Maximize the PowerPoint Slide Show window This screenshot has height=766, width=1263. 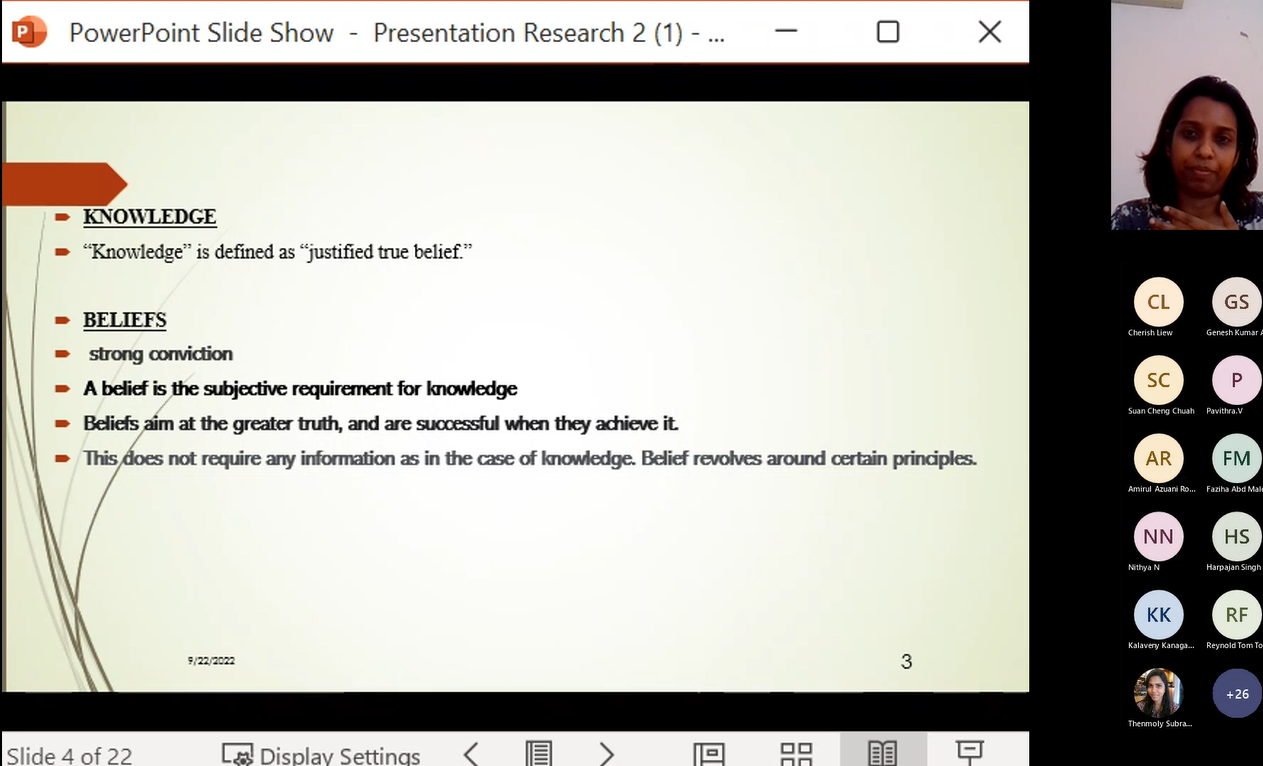coord(887,32)
